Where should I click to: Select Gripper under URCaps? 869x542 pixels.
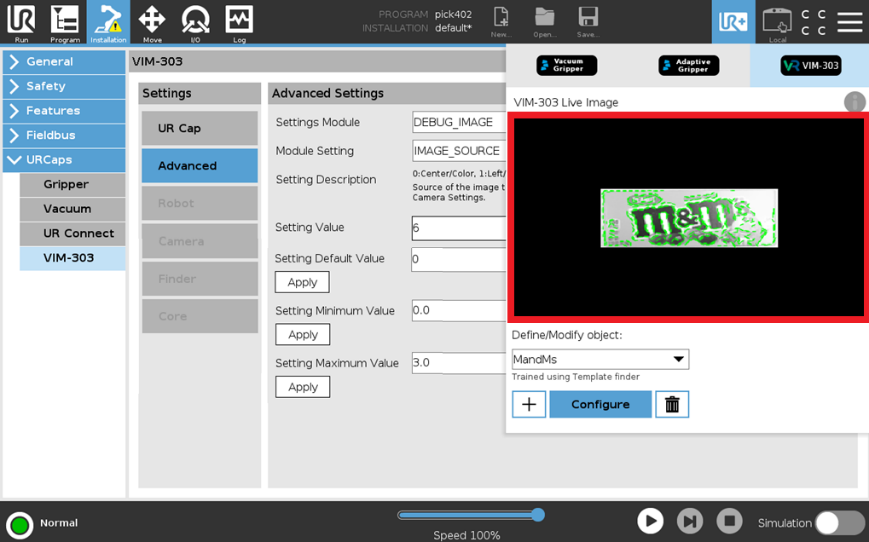click(72, 184)
